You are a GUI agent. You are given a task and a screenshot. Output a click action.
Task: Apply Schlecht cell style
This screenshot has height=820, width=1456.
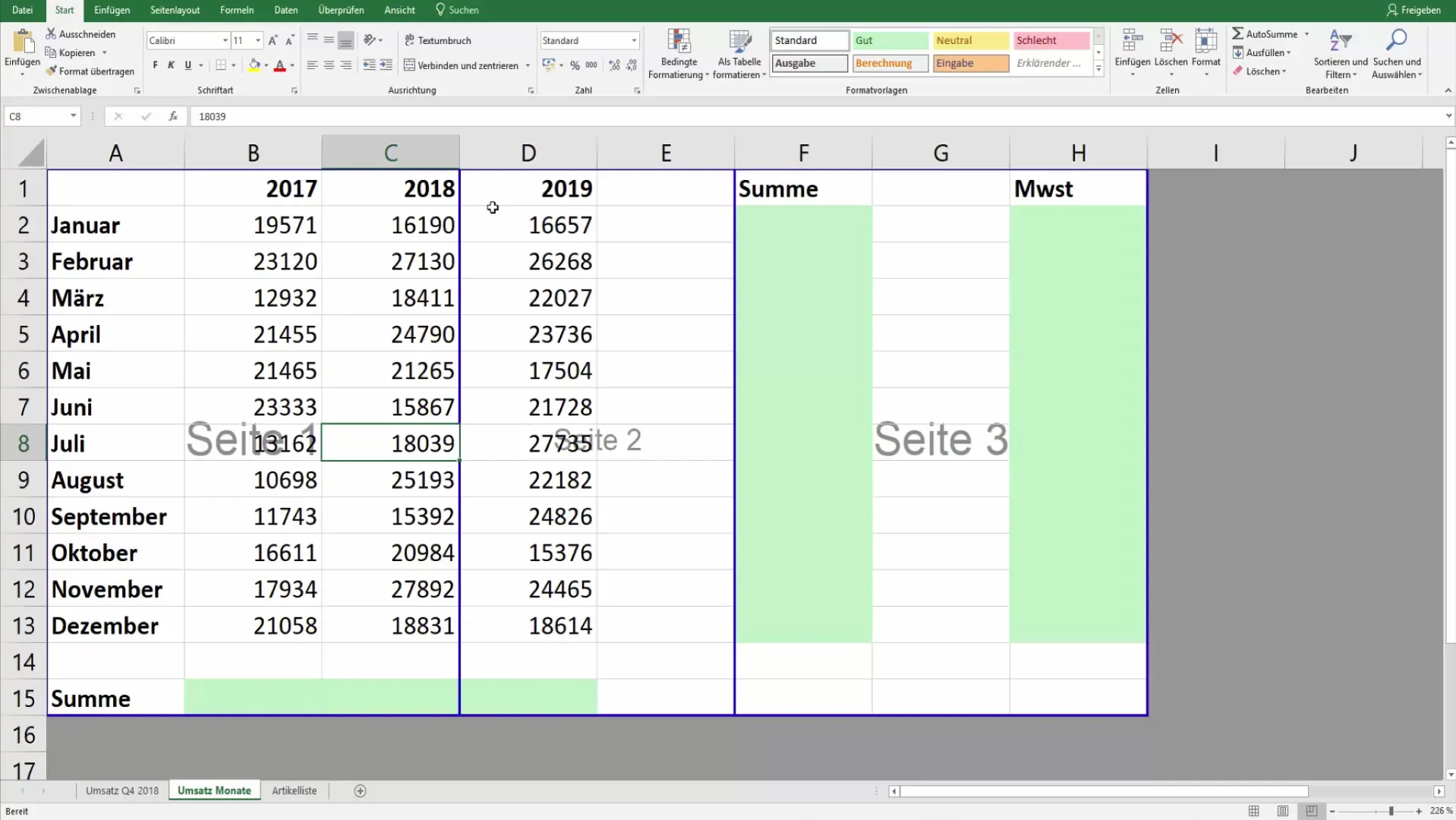coord(1051,40)
